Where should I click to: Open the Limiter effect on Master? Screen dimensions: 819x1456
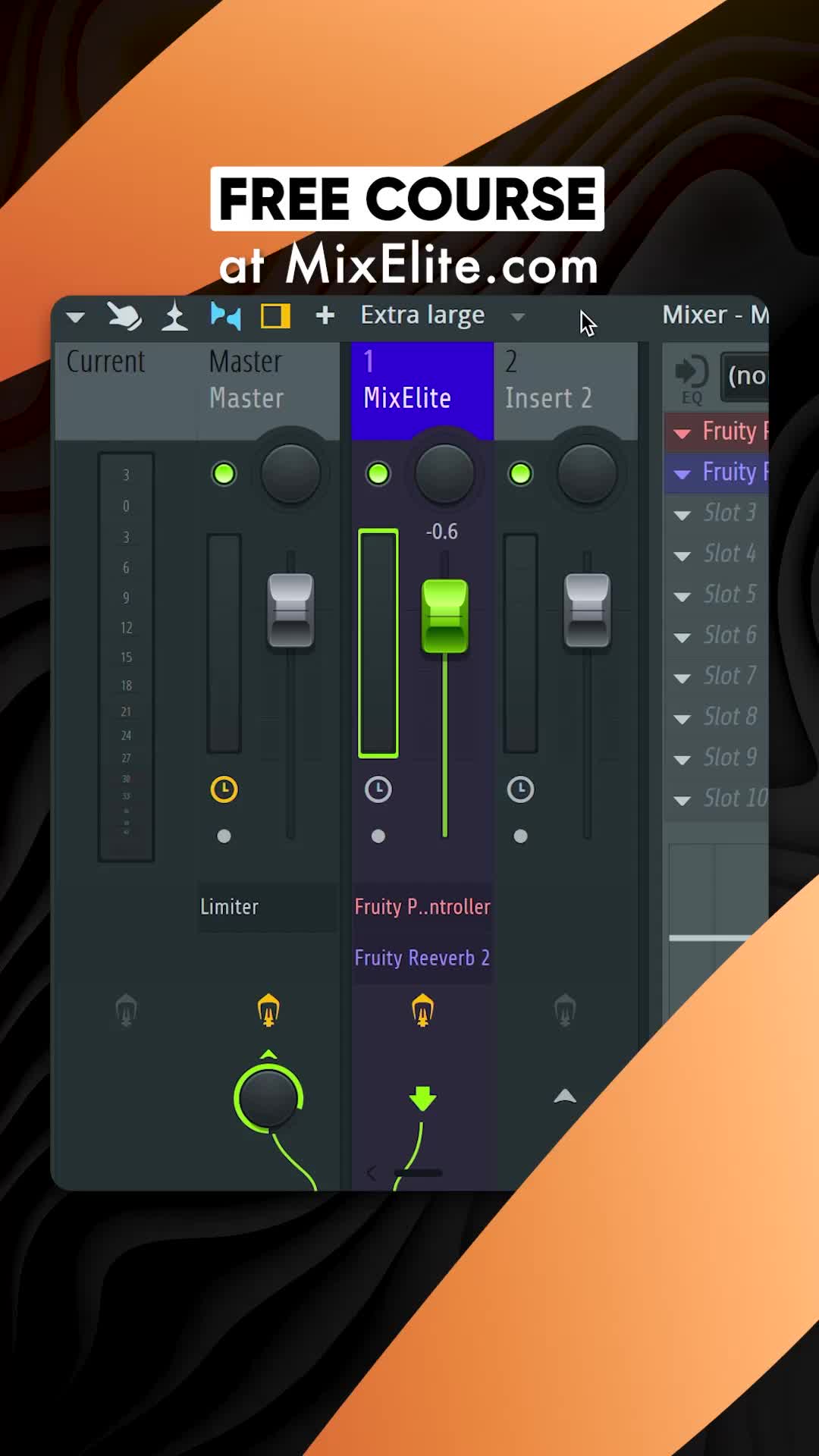pos(268,907)
